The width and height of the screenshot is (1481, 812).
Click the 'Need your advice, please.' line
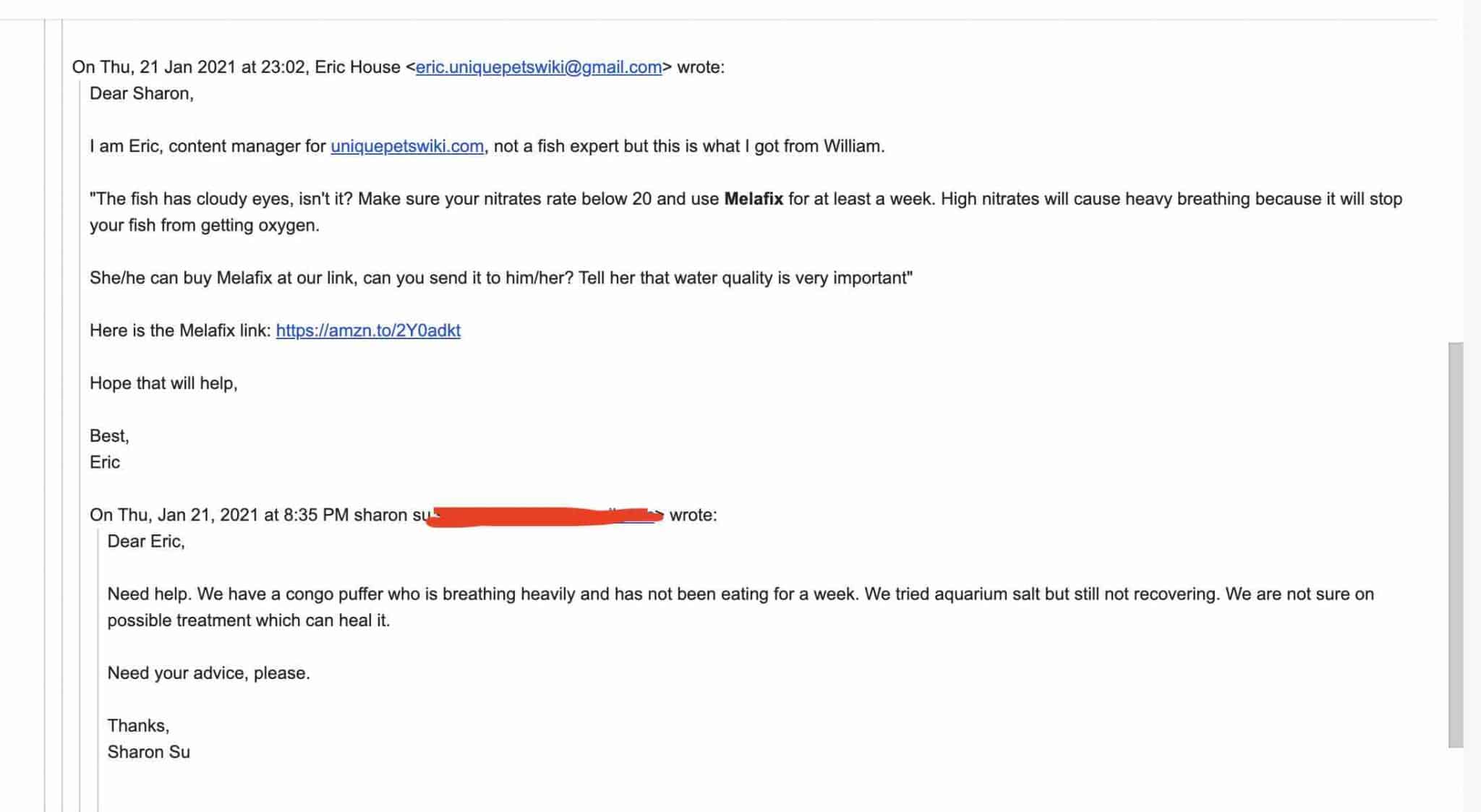tap(208, 673)
